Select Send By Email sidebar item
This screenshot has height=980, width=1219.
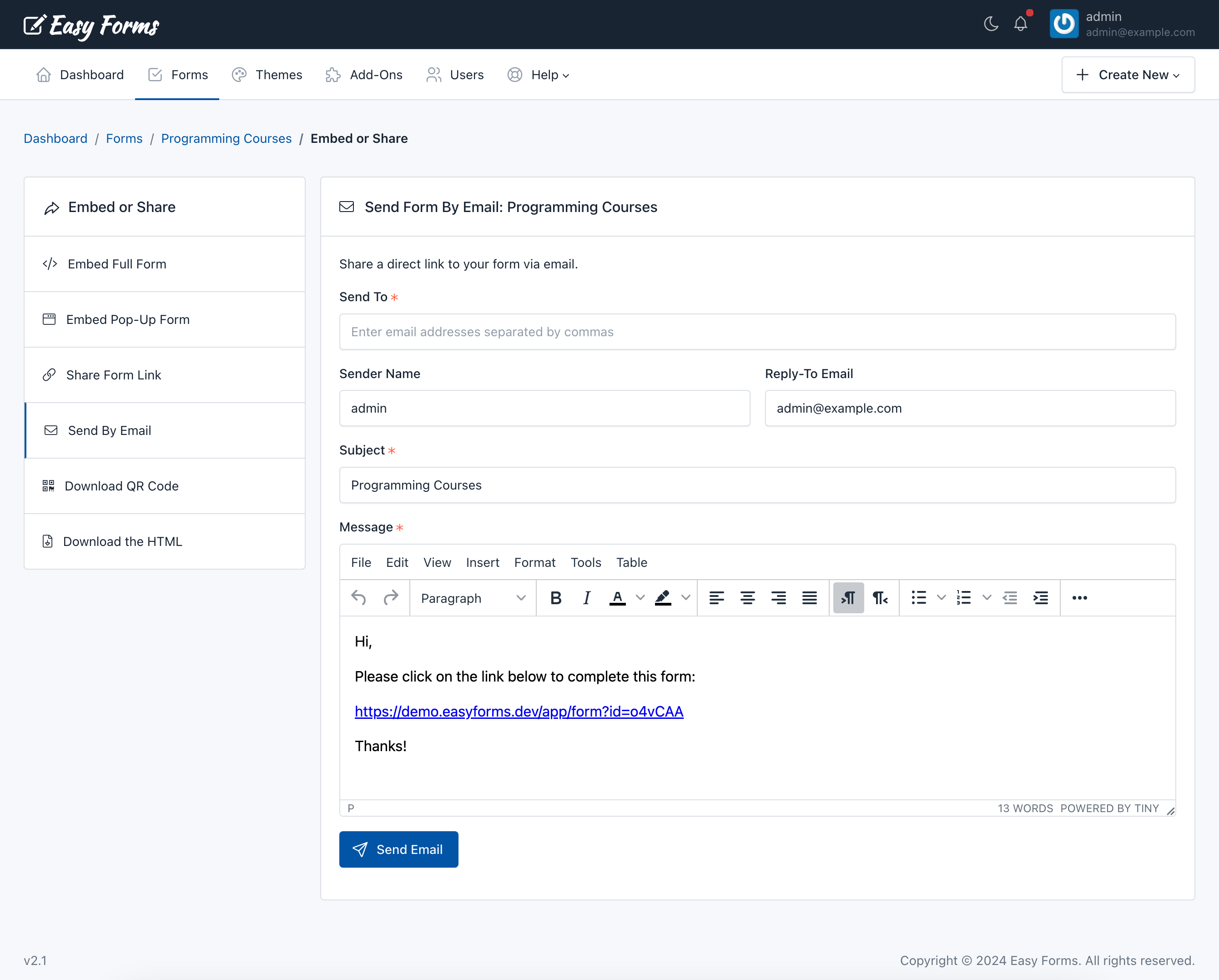(165, 430)
